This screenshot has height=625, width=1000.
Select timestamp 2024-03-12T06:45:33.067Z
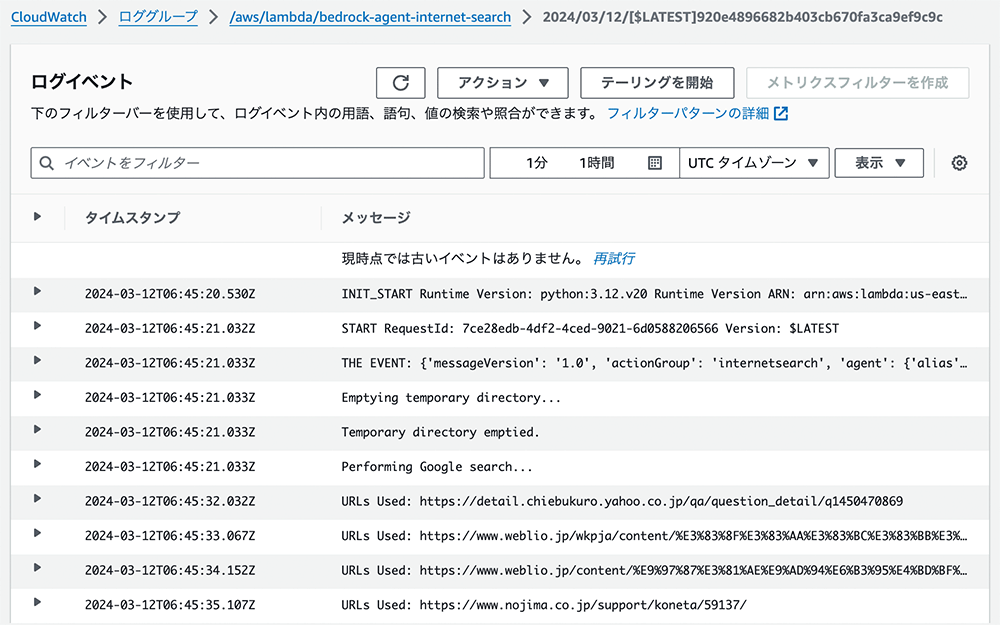(170, 536)
